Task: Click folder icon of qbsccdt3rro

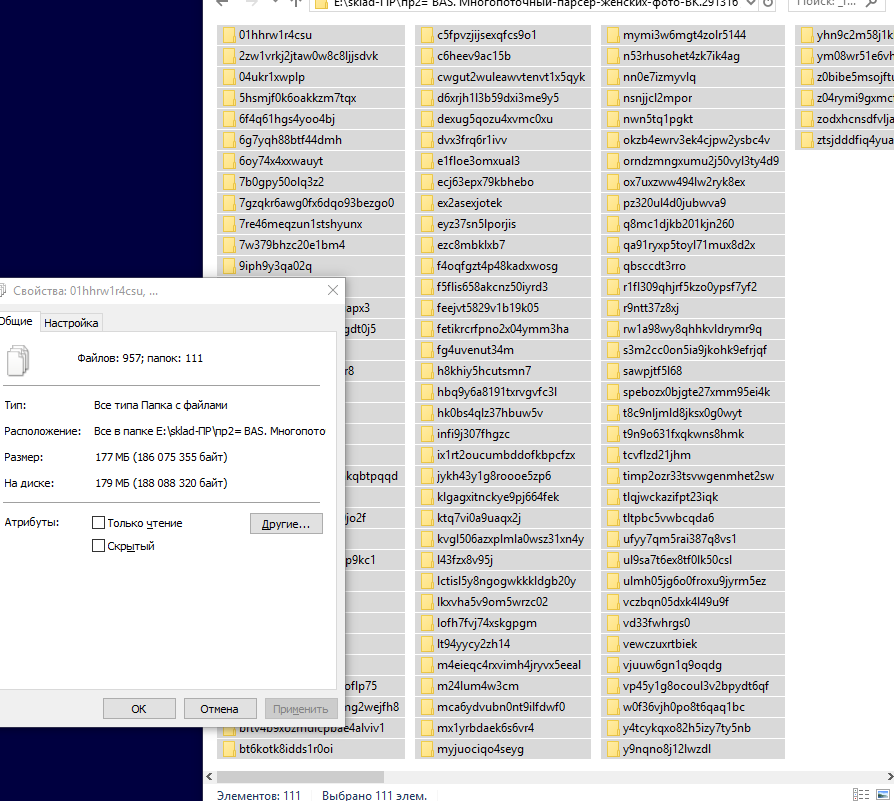Action: click(613, 266)
